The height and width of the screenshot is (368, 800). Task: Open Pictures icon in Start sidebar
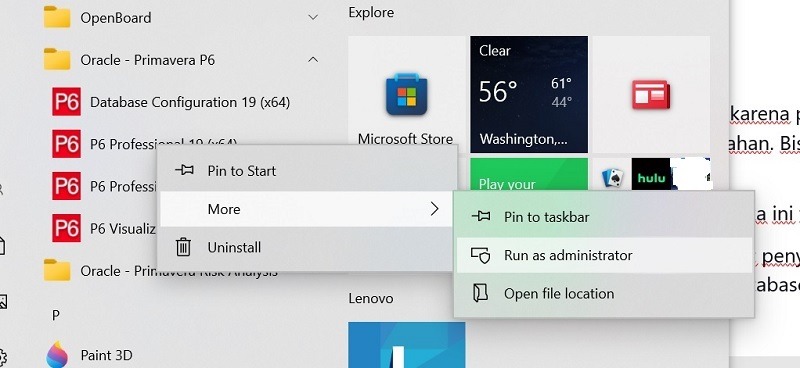tap(3, 302)
